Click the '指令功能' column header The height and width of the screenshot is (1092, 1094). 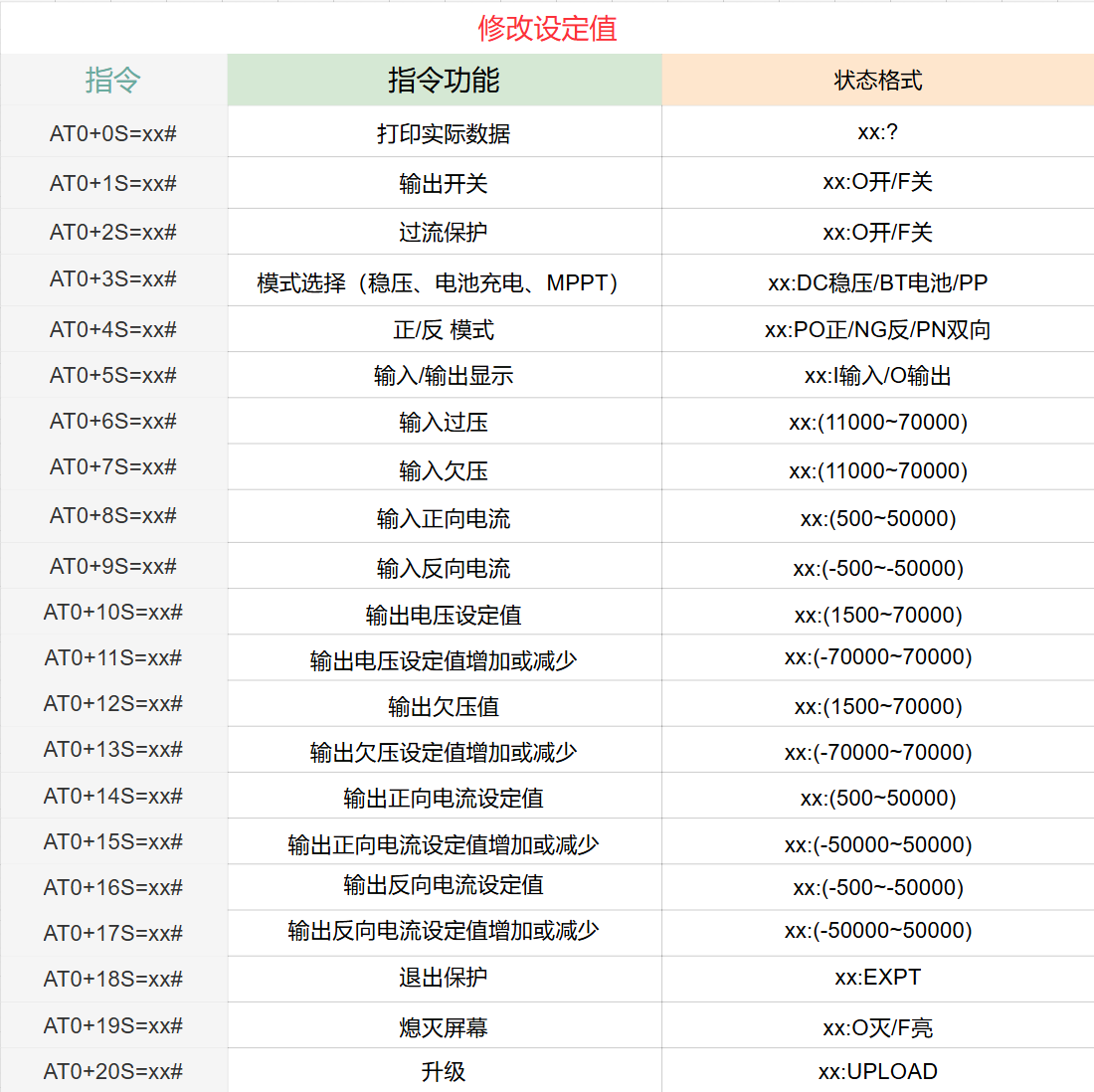[444, 80]
